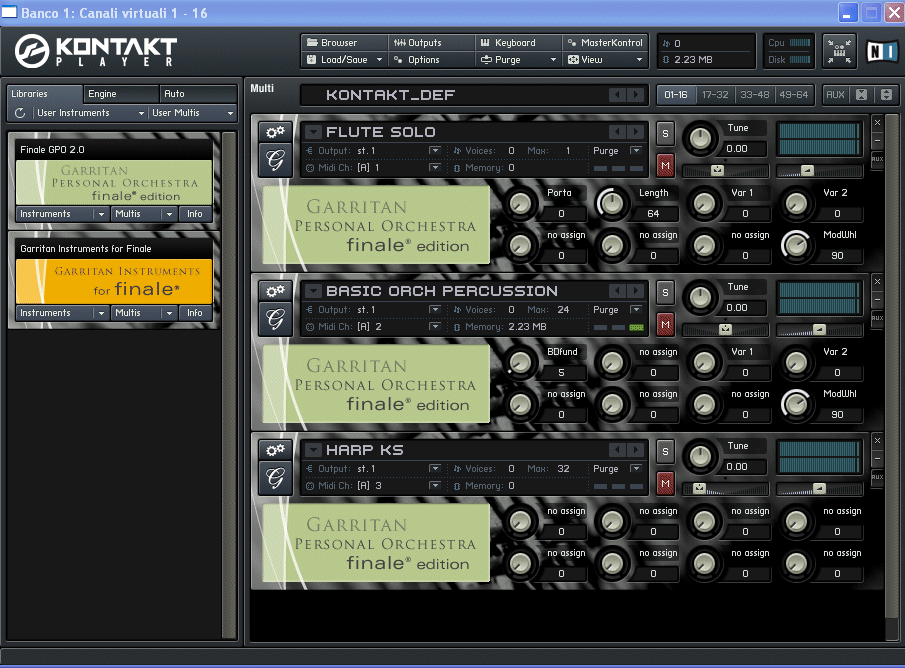905x668 pixels.
Task: Mute Basic Orch Percussion
Action: pos(665,324)
